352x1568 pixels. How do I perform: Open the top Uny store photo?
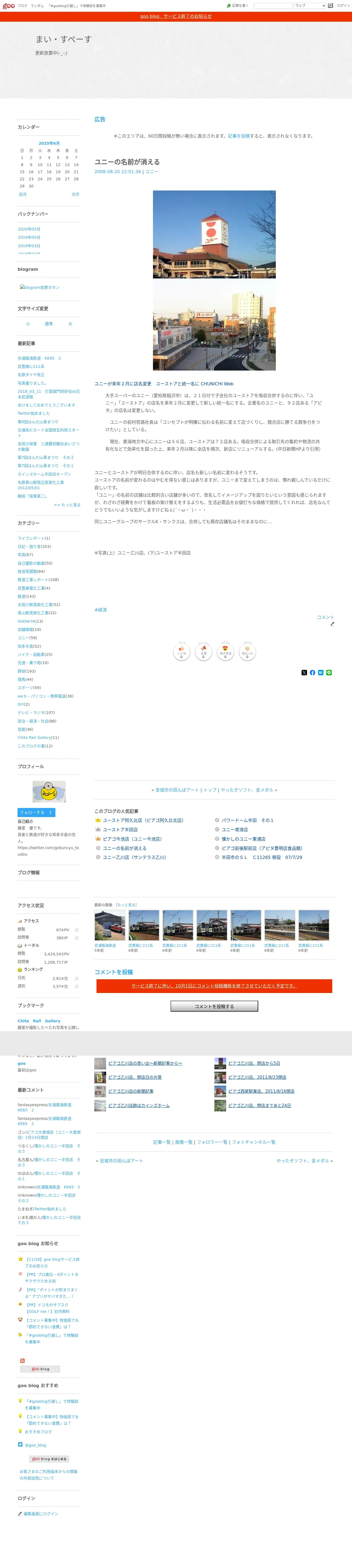click(x=214, y=234)
